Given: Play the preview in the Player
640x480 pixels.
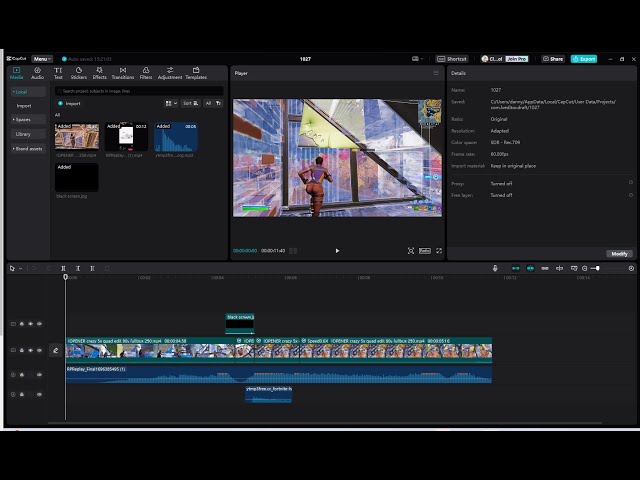Looking at the screenshot, I should click(x=337, y=251).
